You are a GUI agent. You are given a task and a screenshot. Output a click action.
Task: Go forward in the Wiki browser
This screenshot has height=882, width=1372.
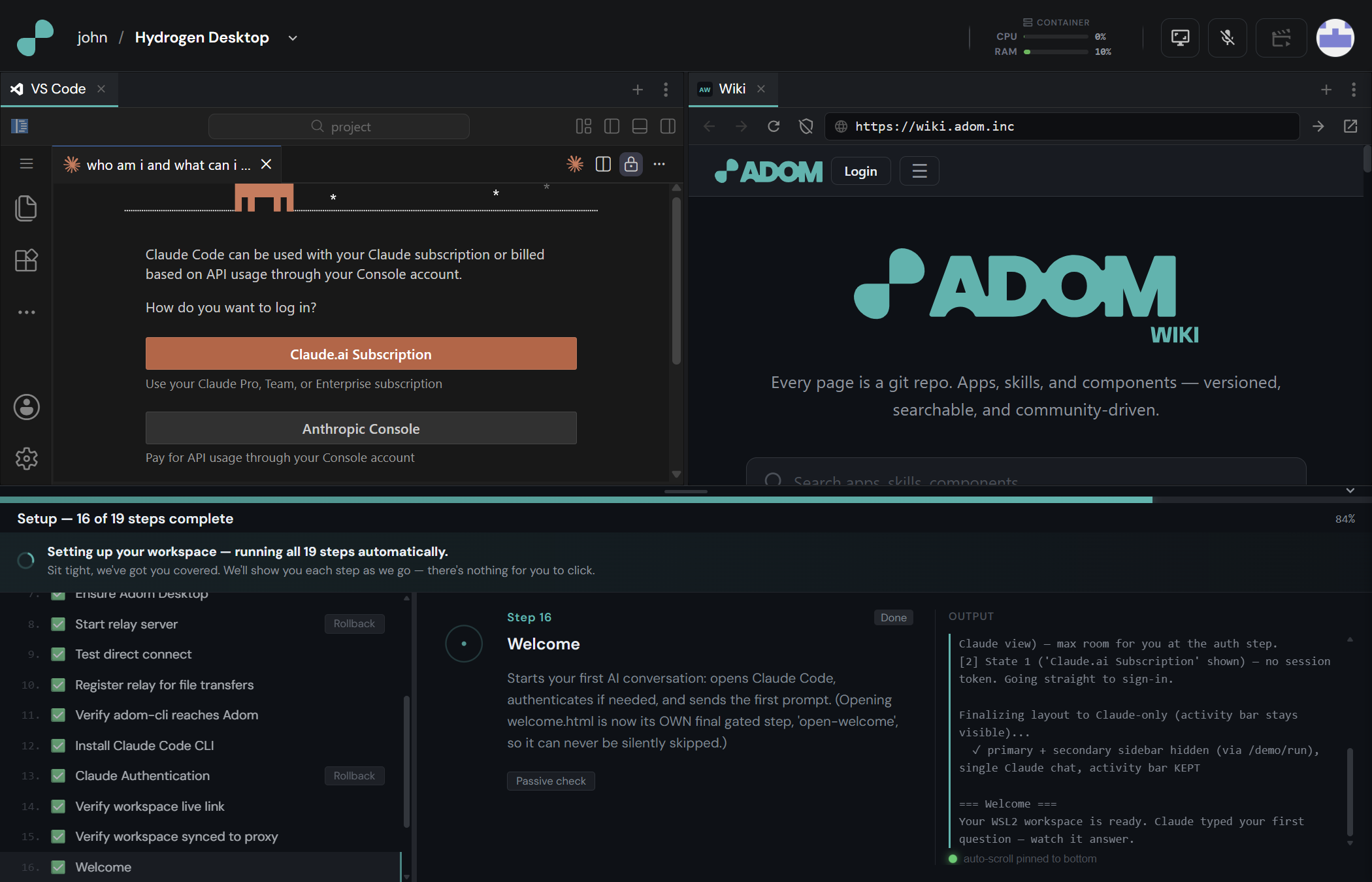pyautogui.click(x=741, y=126)
